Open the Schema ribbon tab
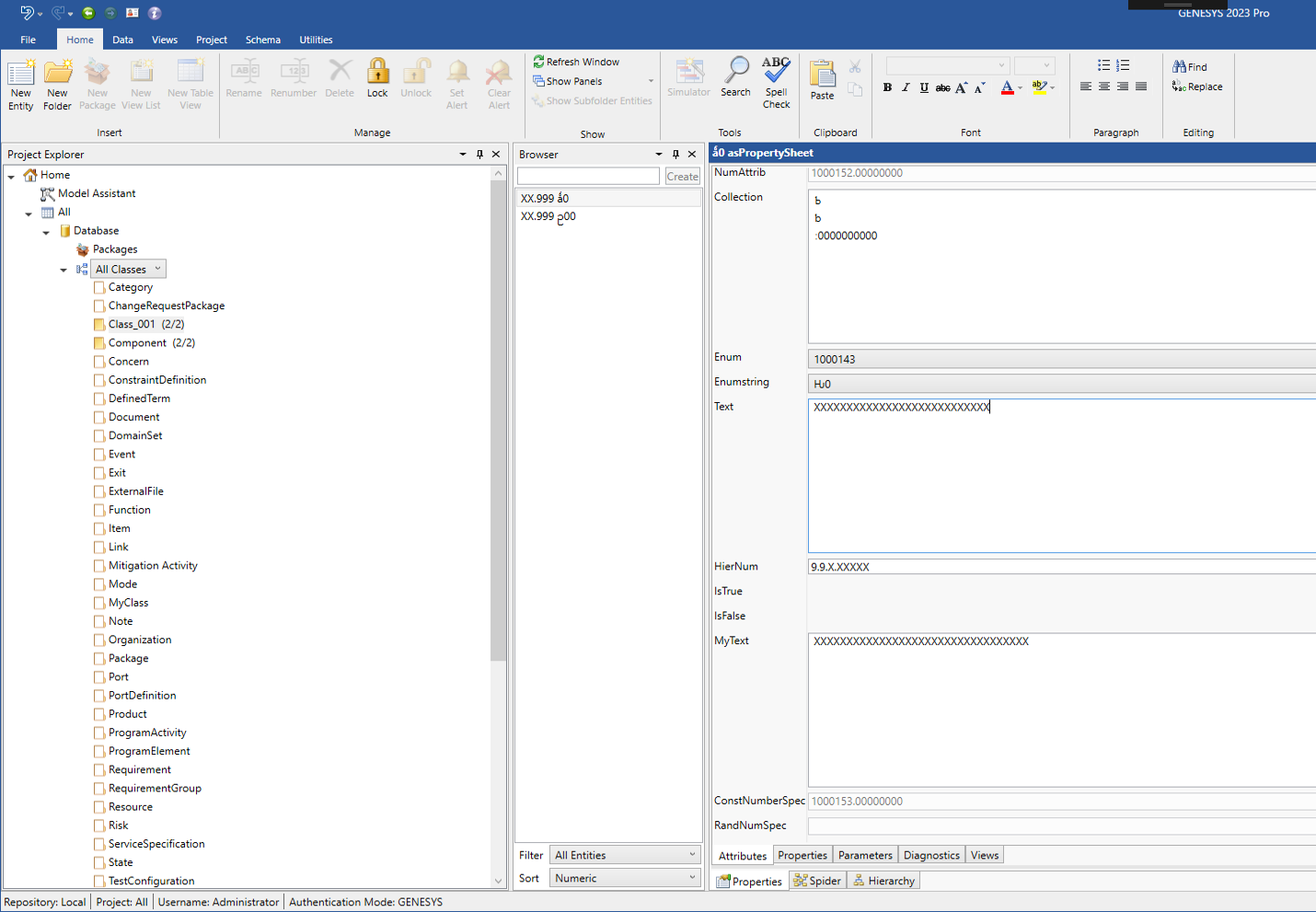 pyautogui.click(x=262, y=40)
